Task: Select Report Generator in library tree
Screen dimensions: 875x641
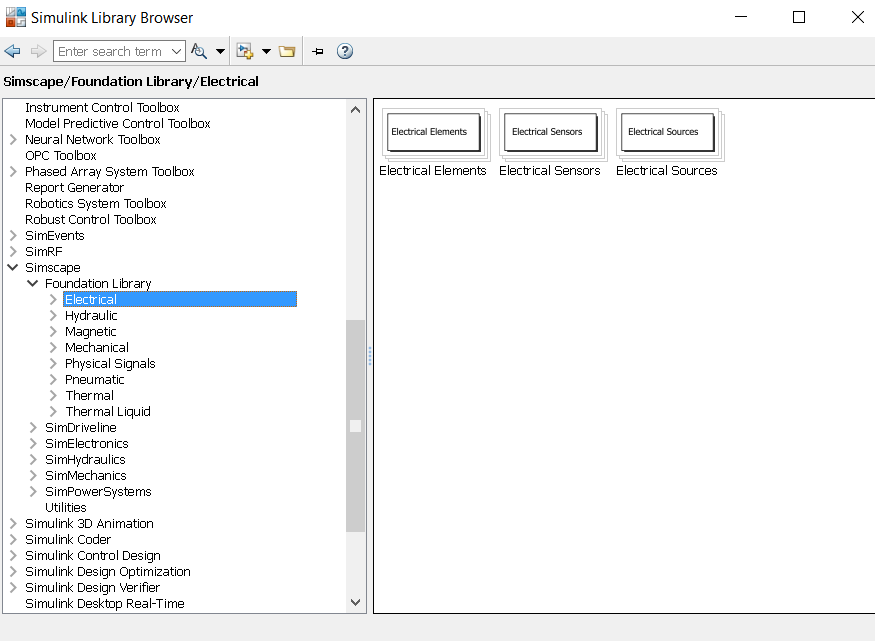Action: coord(74,187)
